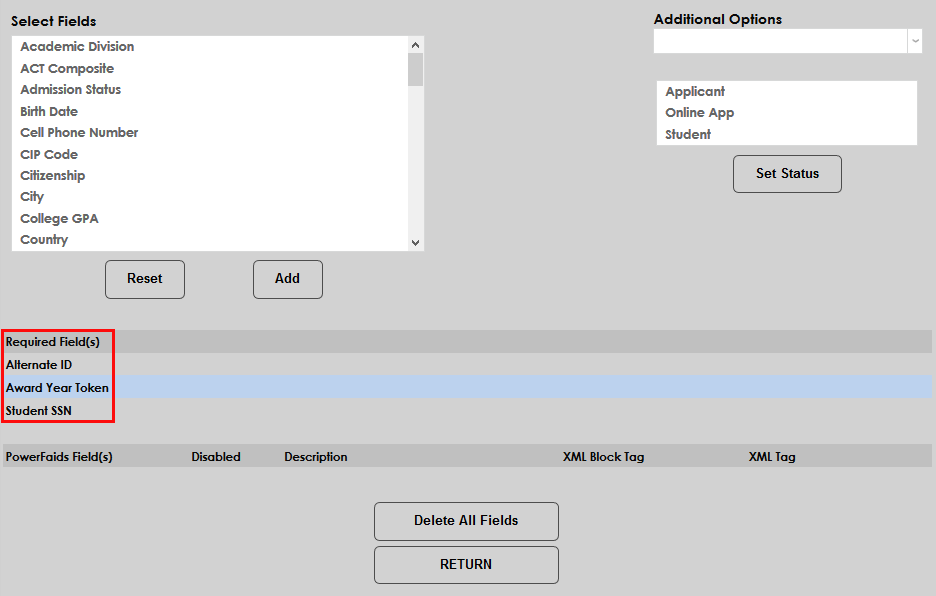Select ACT Composite field
Viewport: 936px width, 596px height.
(66, 68)
